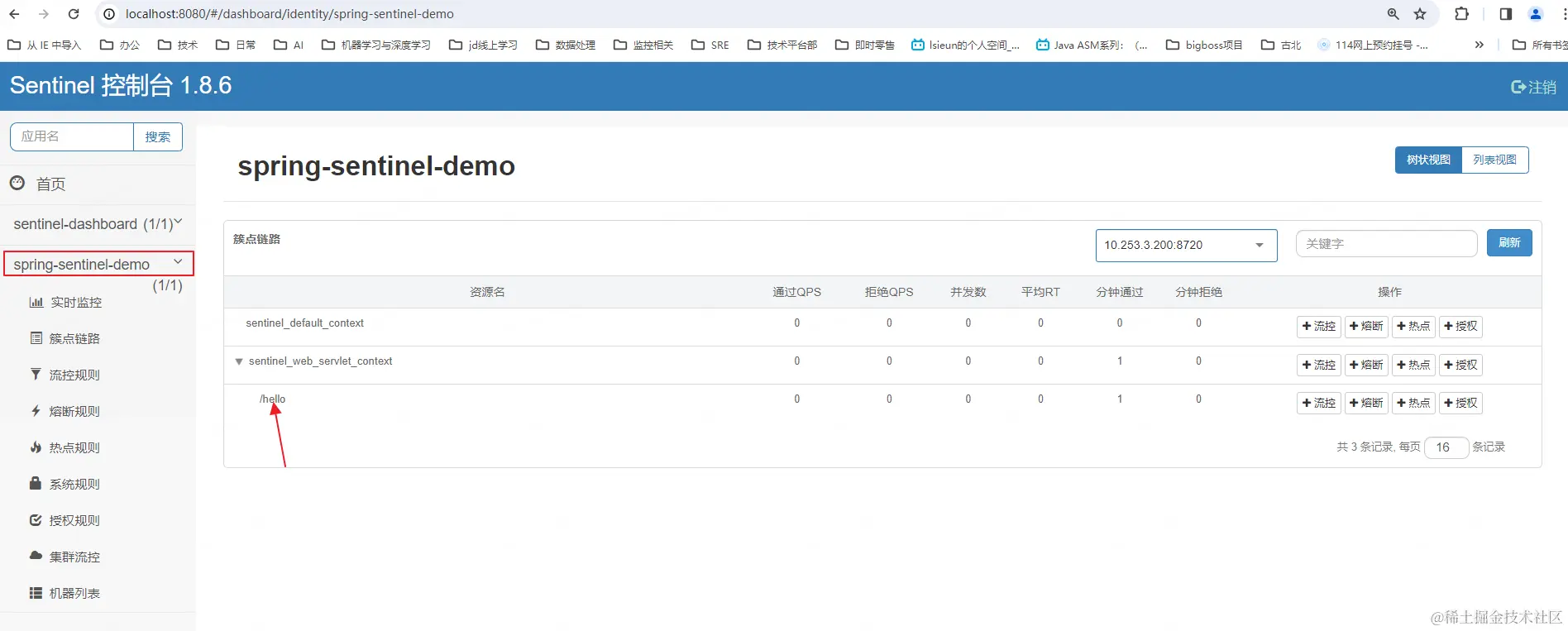Open 熔断规则 lightning icon item

tap(36, 411)
